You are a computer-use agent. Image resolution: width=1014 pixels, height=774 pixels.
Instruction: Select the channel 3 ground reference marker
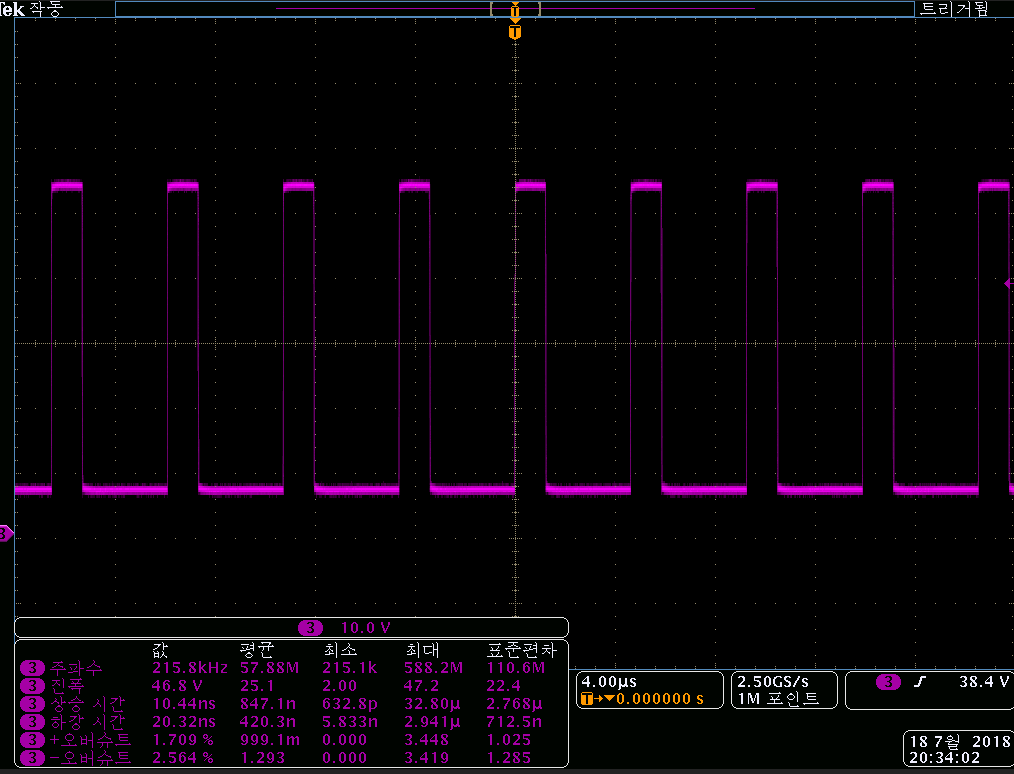pyautogui.click(x=6, y=533)
